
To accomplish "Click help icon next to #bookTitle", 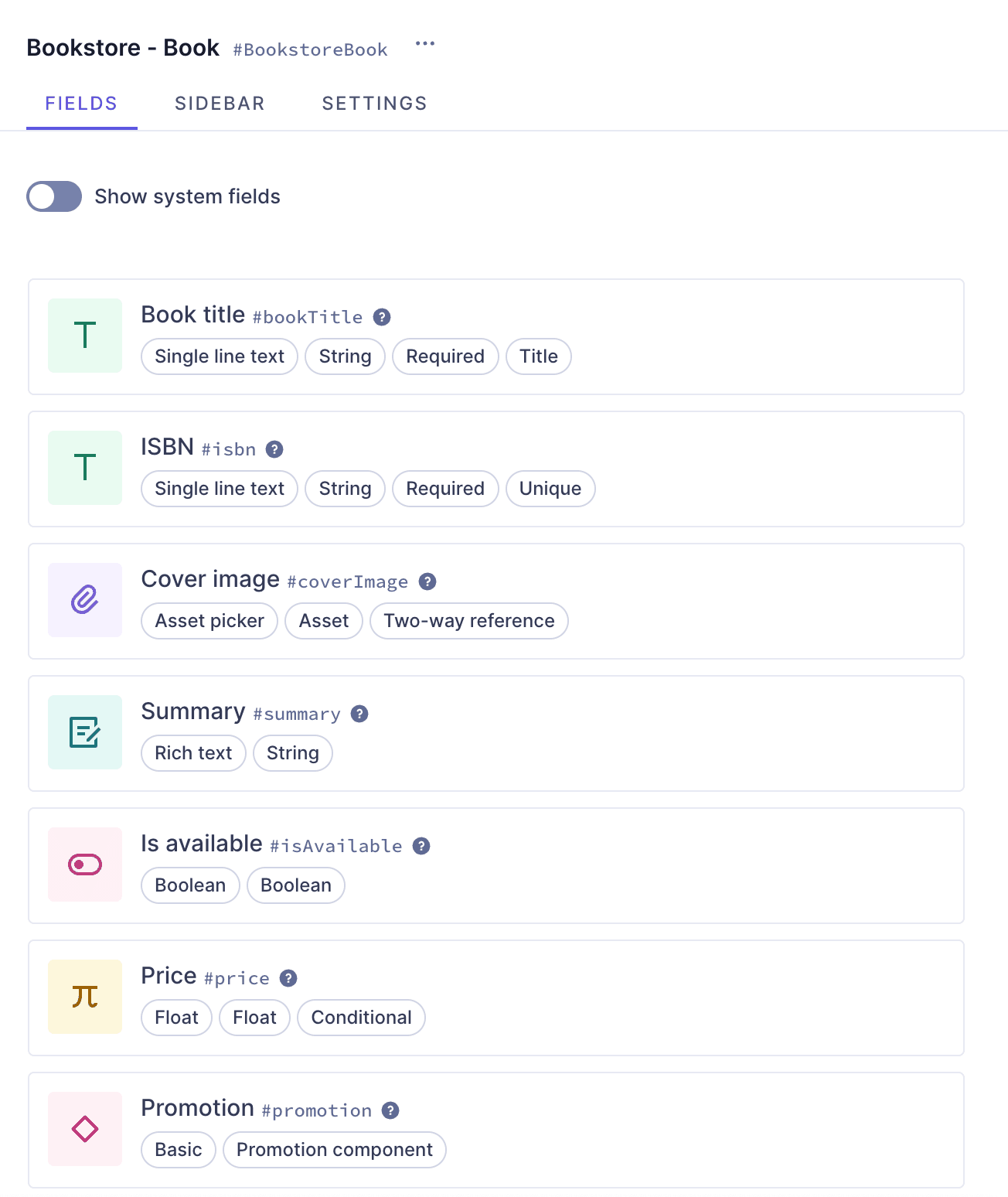I will coord(382,317).
